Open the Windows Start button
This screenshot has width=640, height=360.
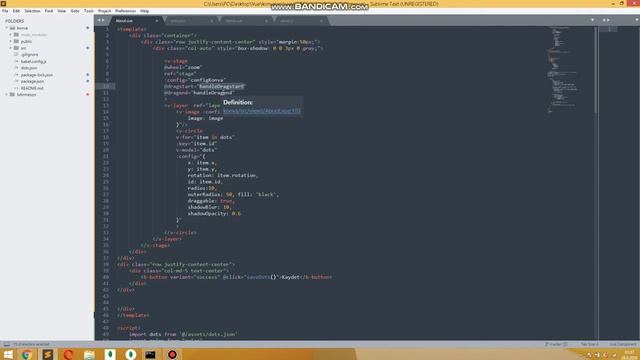pyautogui.click(x=8, y=354)
